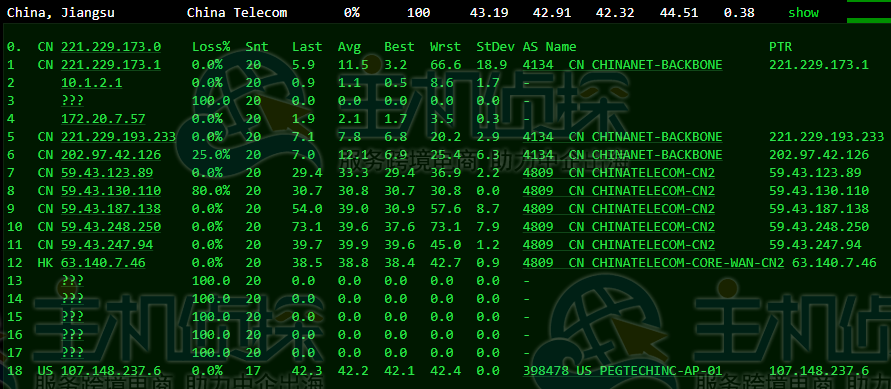Click IP address 59.43.248.250
This screenshot has height=389, width=891.
(x=111, y=227)
